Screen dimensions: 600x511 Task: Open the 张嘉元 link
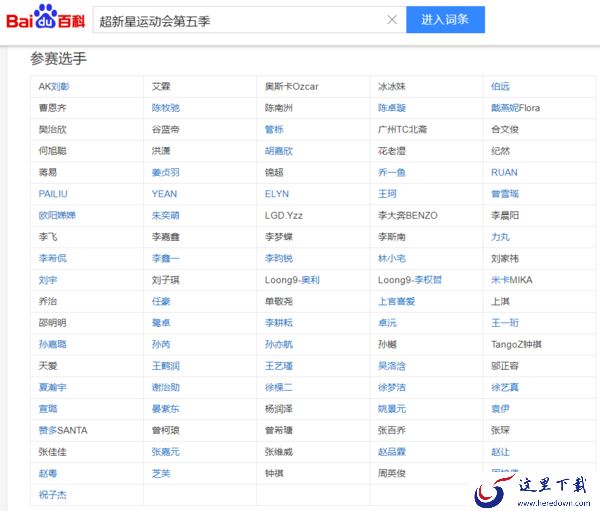pos(166,452)
